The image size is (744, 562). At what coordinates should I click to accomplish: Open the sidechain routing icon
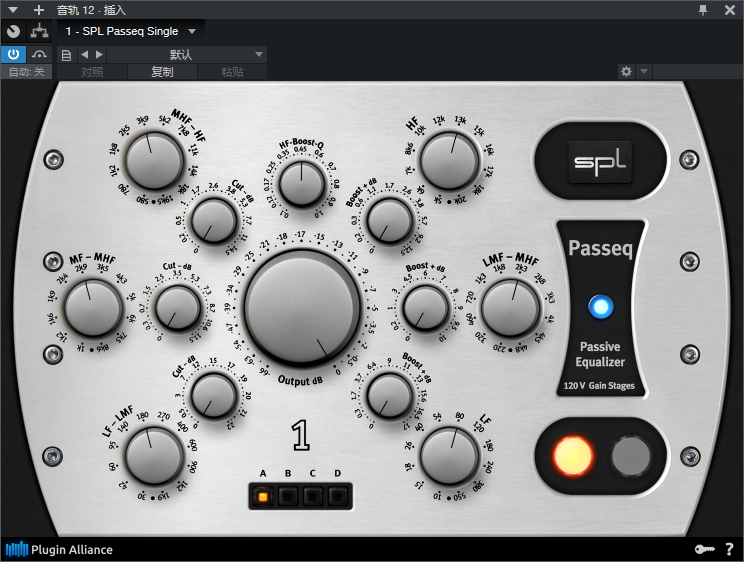click(x=39, y=31)
